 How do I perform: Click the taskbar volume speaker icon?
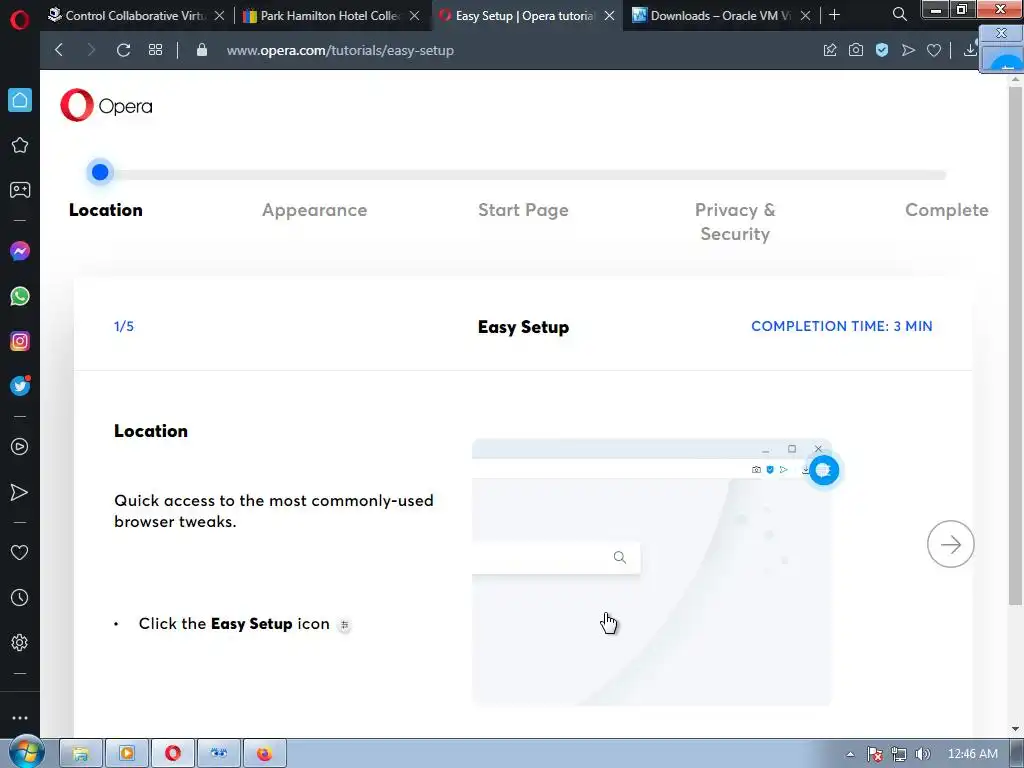[x=922, y=754]
